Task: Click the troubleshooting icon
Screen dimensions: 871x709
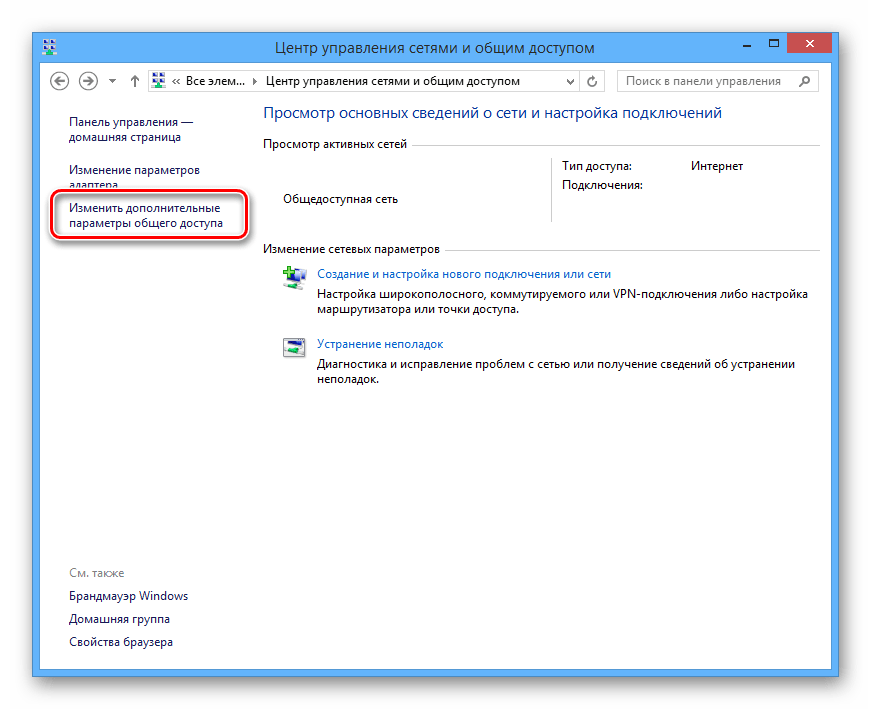Action: point(294,348)
